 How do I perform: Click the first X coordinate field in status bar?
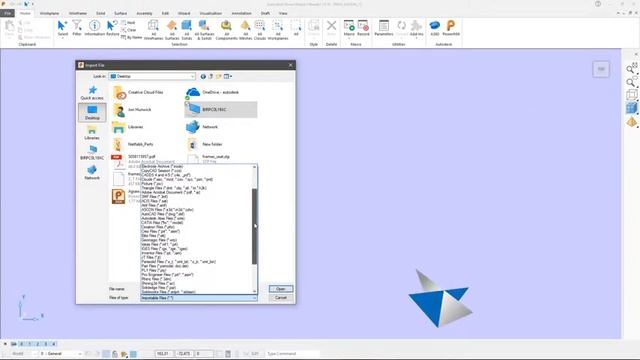164,354
